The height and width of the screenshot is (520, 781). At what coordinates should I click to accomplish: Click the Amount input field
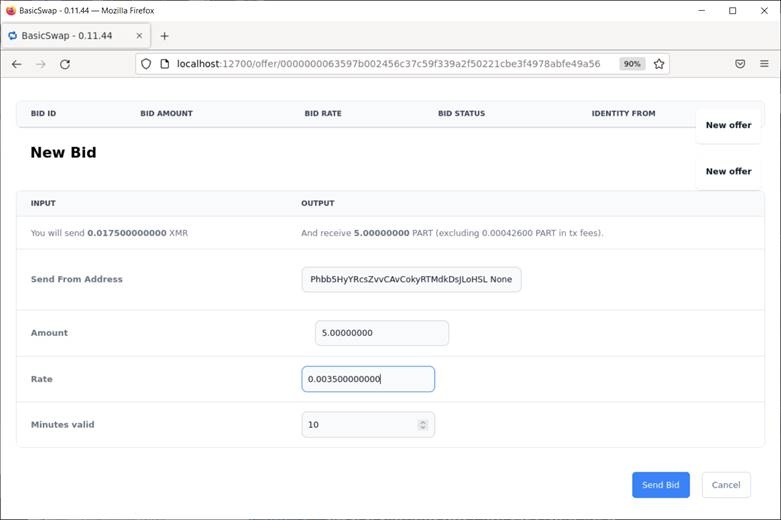tap(382, 333)
